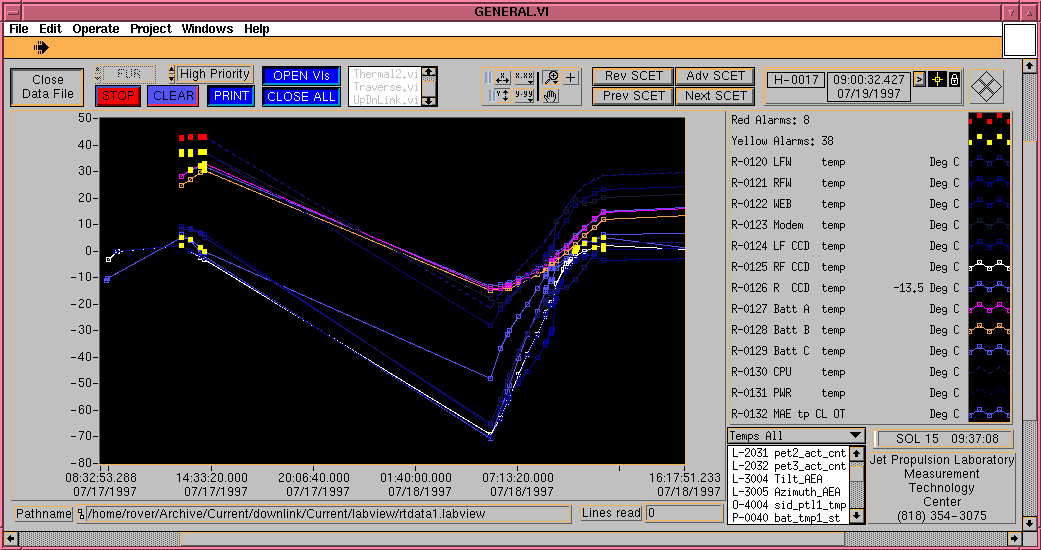
Task: Click the Next SCET button
Action: 715,96
